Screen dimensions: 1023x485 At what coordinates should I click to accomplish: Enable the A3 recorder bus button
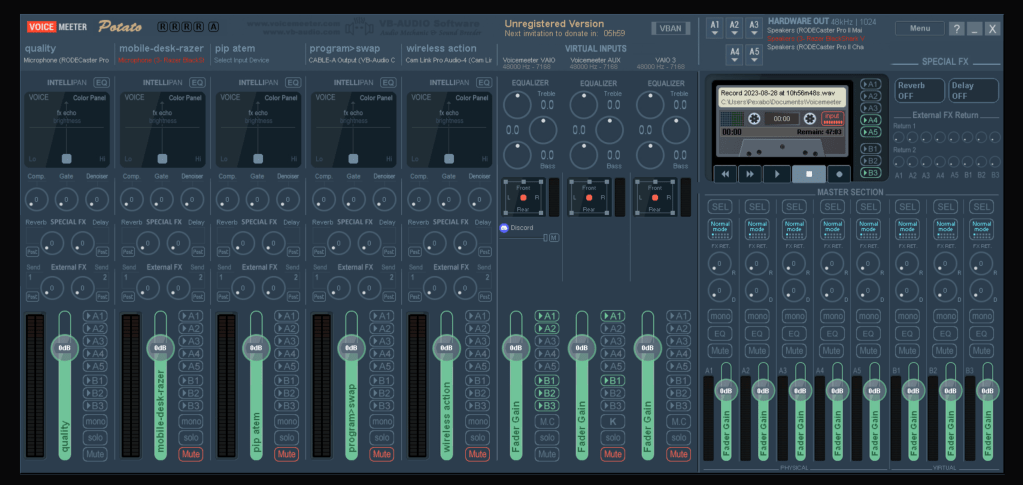870,108
